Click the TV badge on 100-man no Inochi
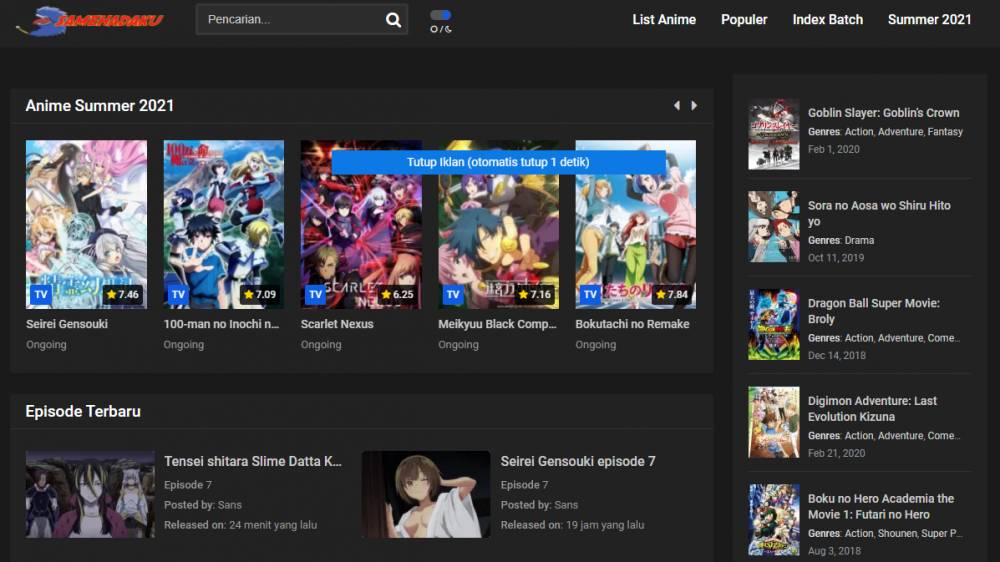 (178, 295)
